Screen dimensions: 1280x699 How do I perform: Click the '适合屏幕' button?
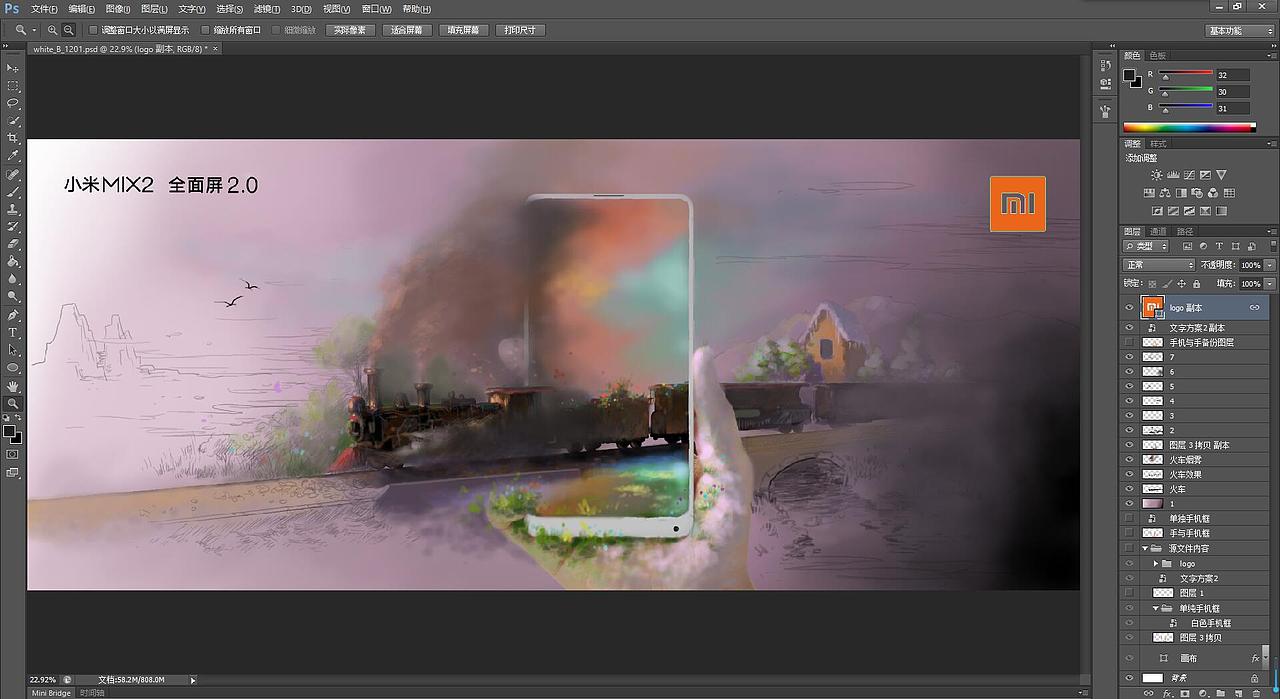(407, 30)
